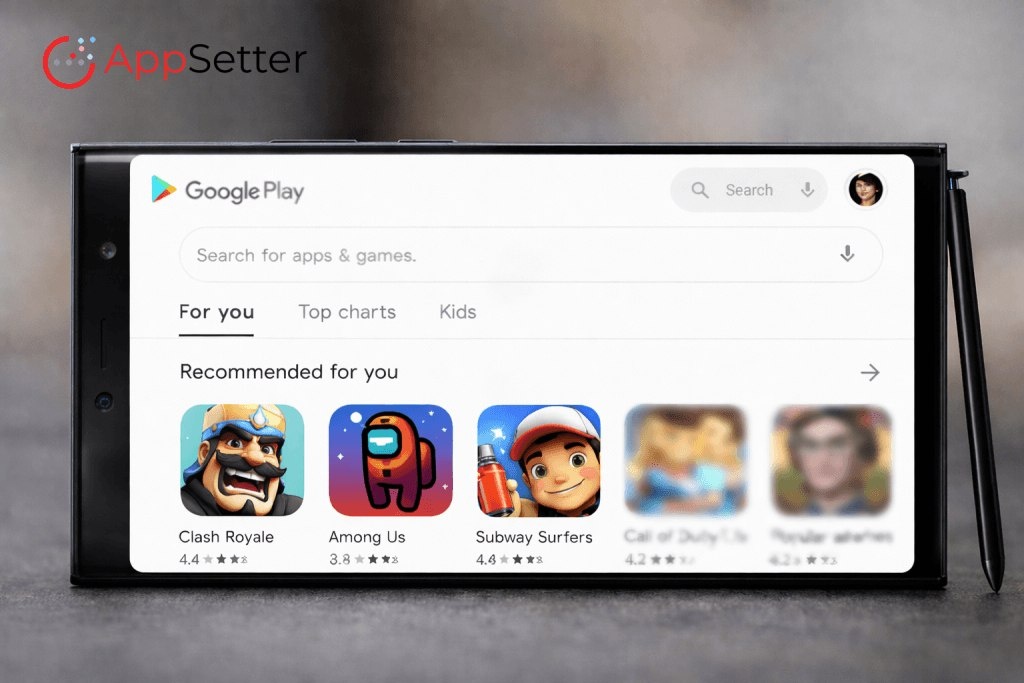Expand Recommended for you with the arrow
Screen dimensions: 1024x683
[x=870, y=372]
